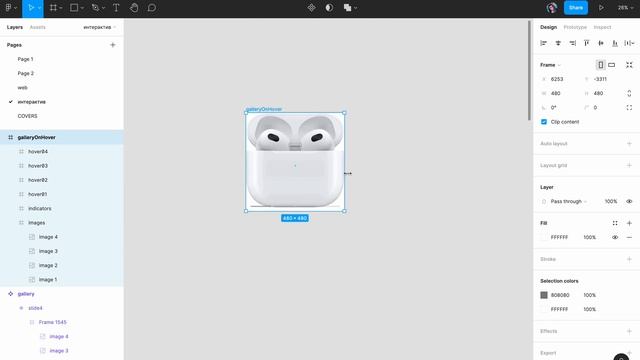
Task: Add a new fill with plus icon
Action: 629,223
